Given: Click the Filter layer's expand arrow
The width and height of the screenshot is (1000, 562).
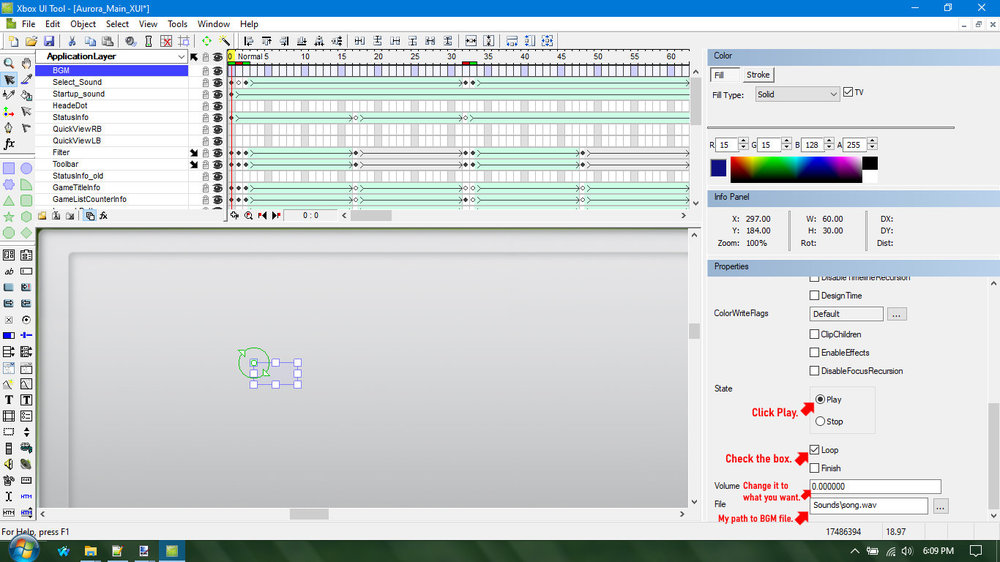Looking at the screenshot, I should 194,153.
